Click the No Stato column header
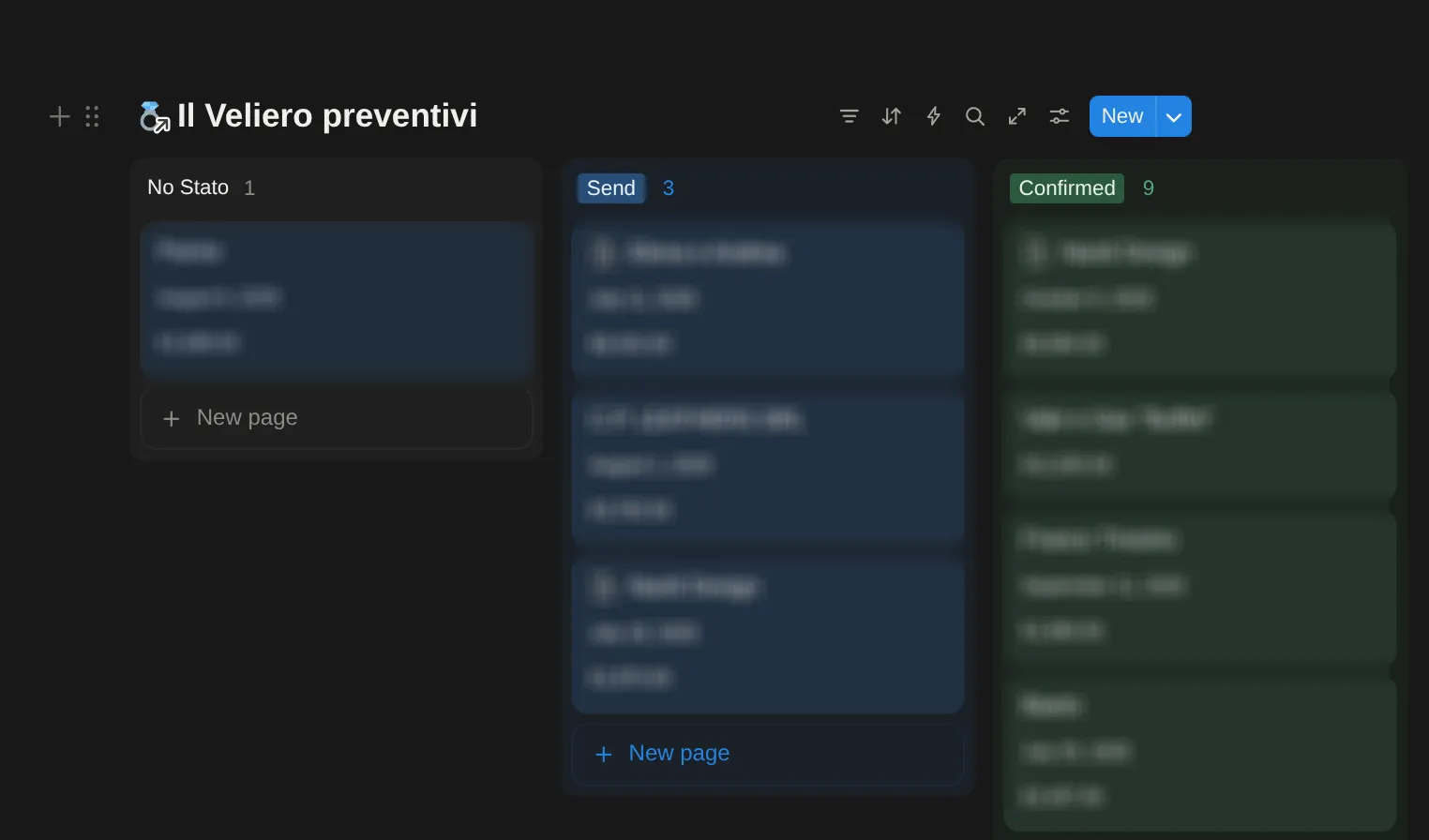This screenshot has height=840, width=1429. point(188,187)
